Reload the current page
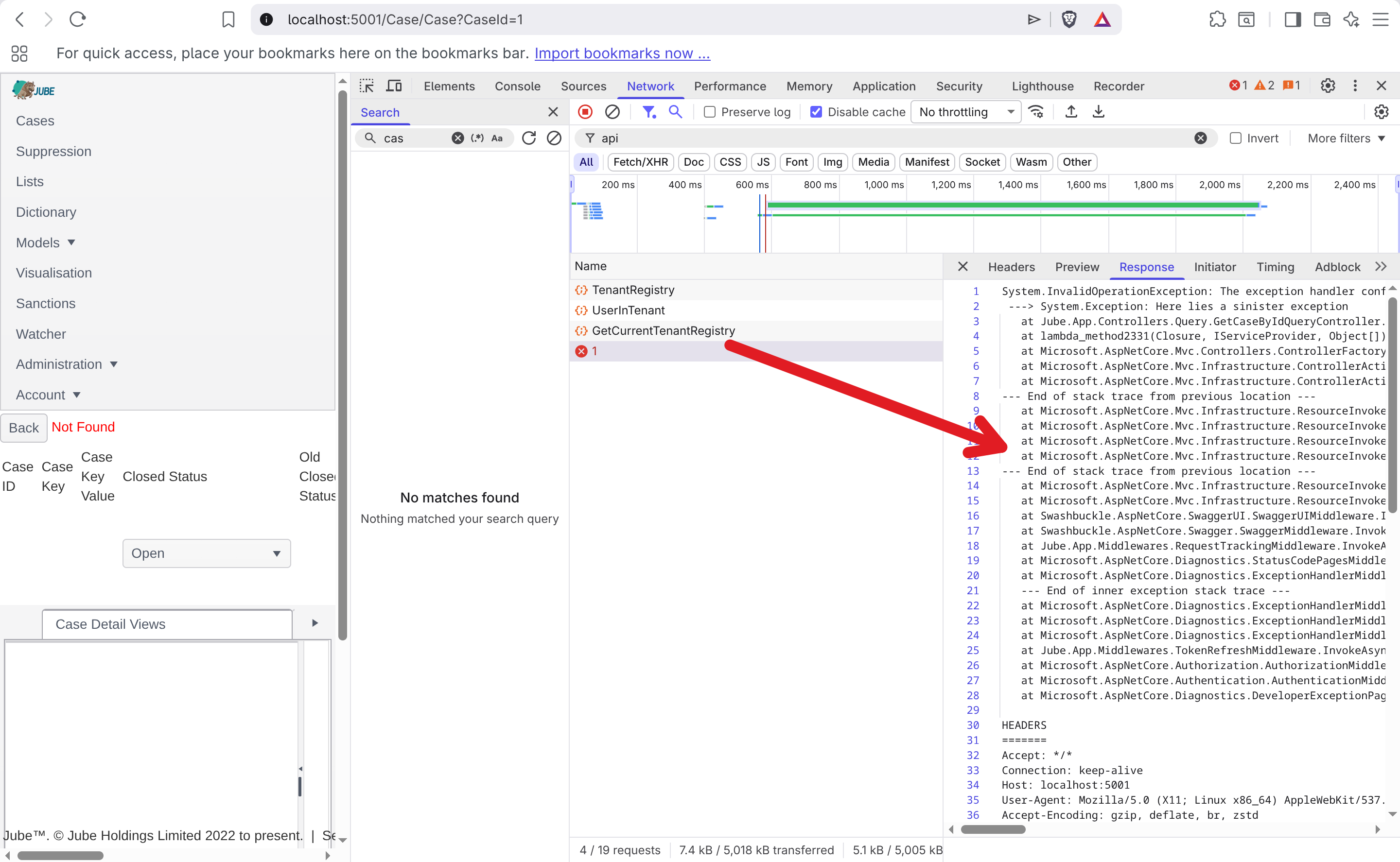 click(78, 19)
